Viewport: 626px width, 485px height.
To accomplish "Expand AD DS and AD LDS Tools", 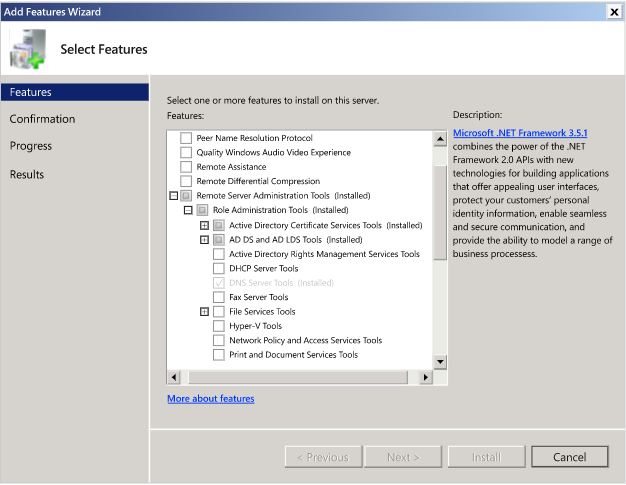I will (204, 240).
